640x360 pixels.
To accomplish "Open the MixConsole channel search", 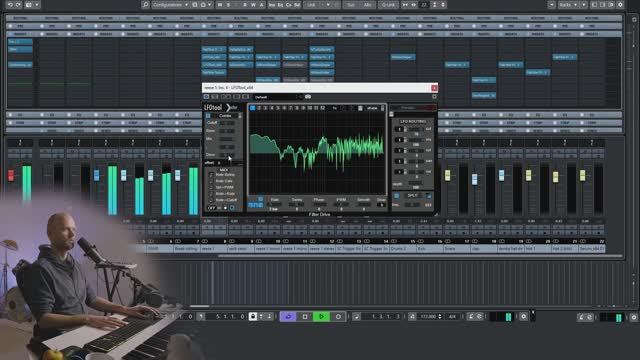I will click(145, 4).
